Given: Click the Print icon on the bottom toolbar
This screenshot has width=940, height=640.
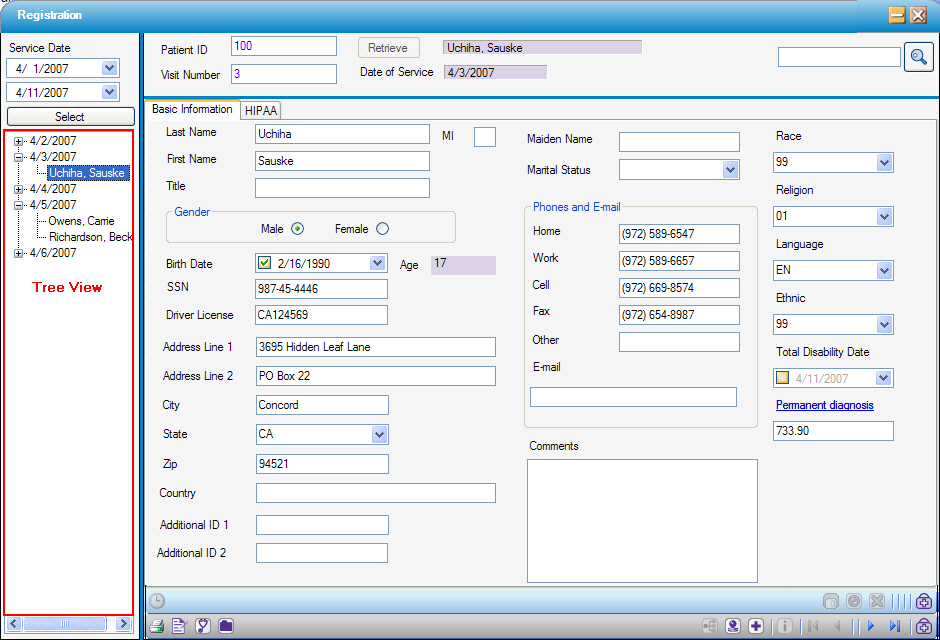Looking at the screenshot, I should click(x=156, y=625).
